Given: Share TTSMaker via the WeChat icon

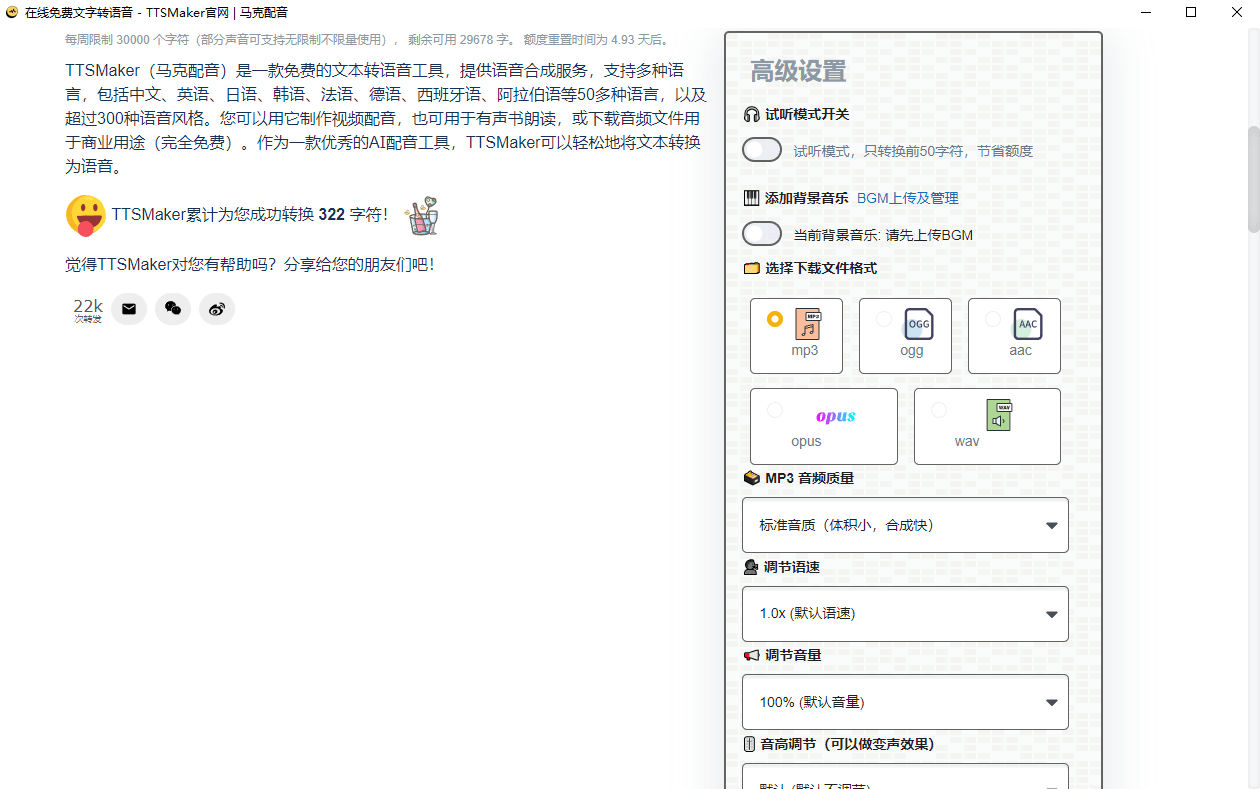Looking at the screenshot, I should pos(173,308).
